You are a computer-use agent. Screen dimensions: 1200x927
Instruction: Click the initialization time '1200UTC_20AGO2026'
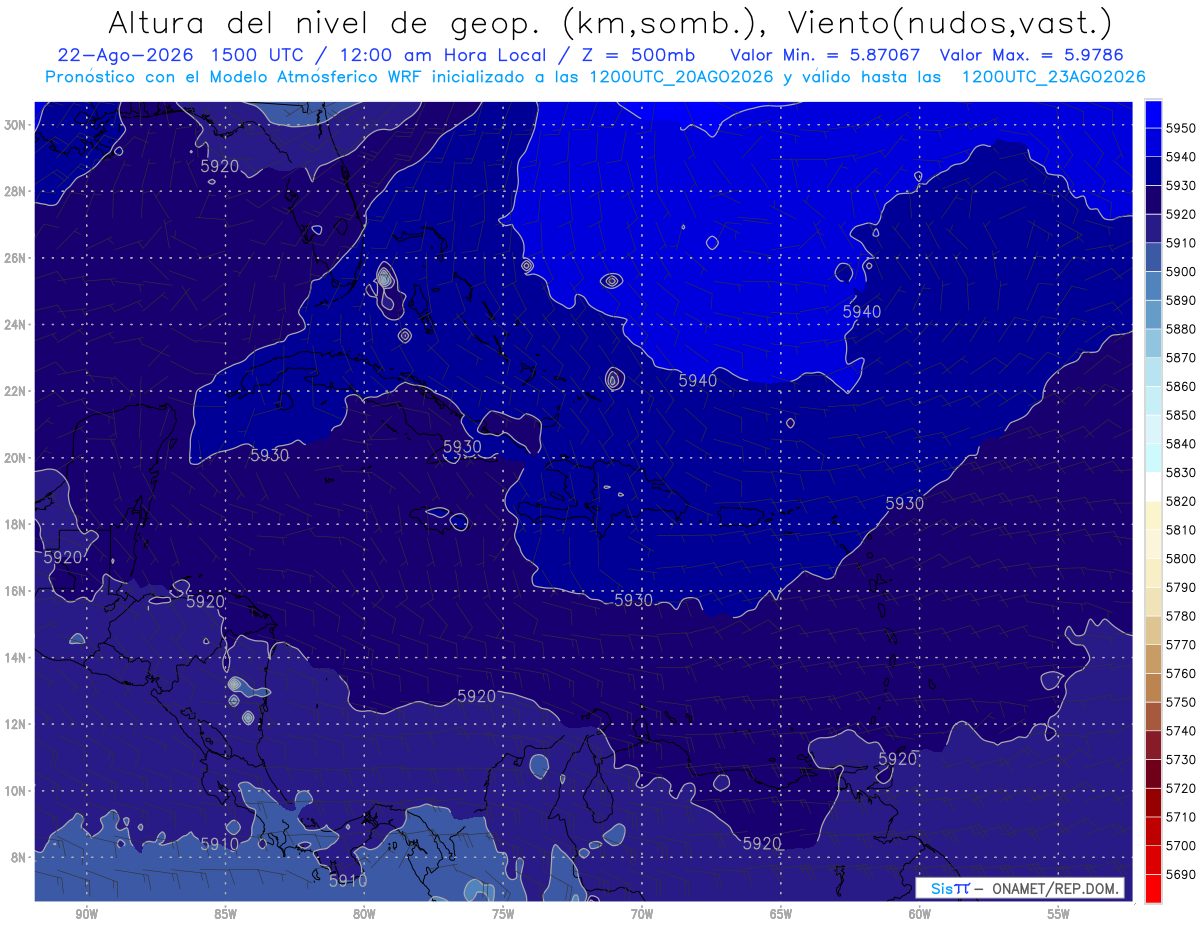point(682,77)
